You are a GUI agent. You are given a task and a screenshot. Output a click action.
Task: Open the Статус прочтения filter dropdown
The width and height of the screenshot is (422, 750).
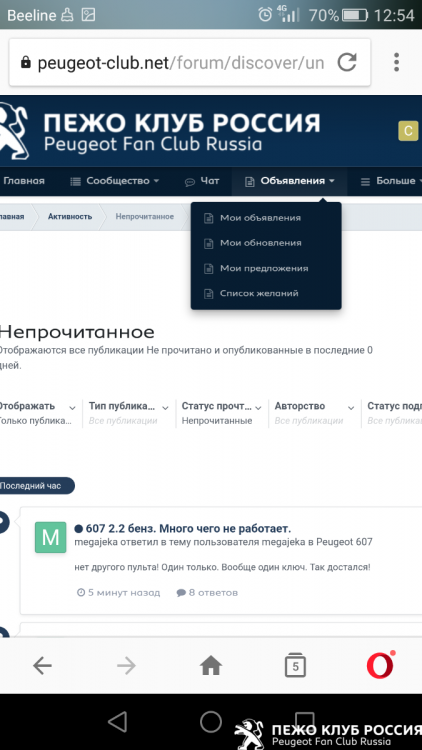(x=222, y=413)
